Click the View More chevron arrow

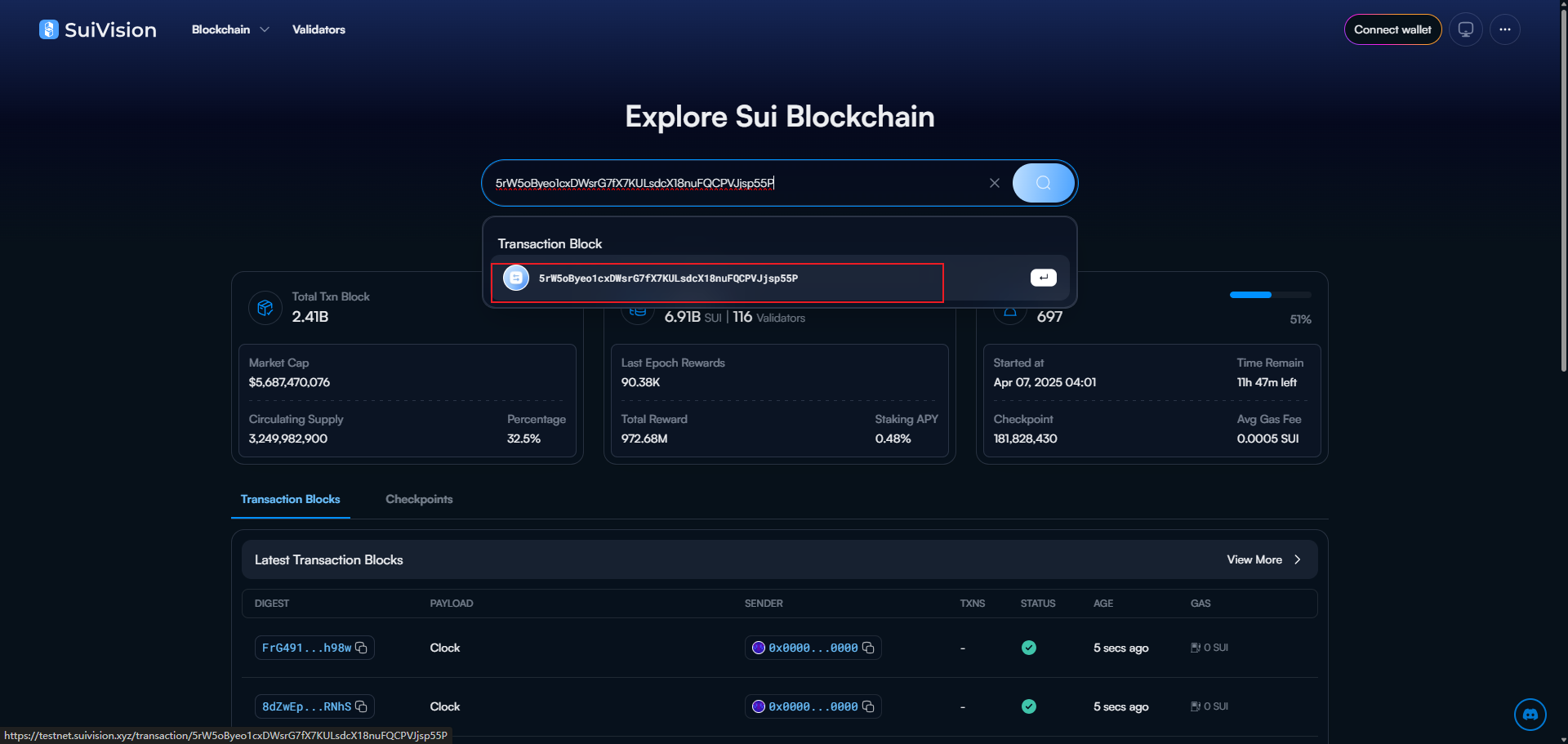pos(1297,559)
